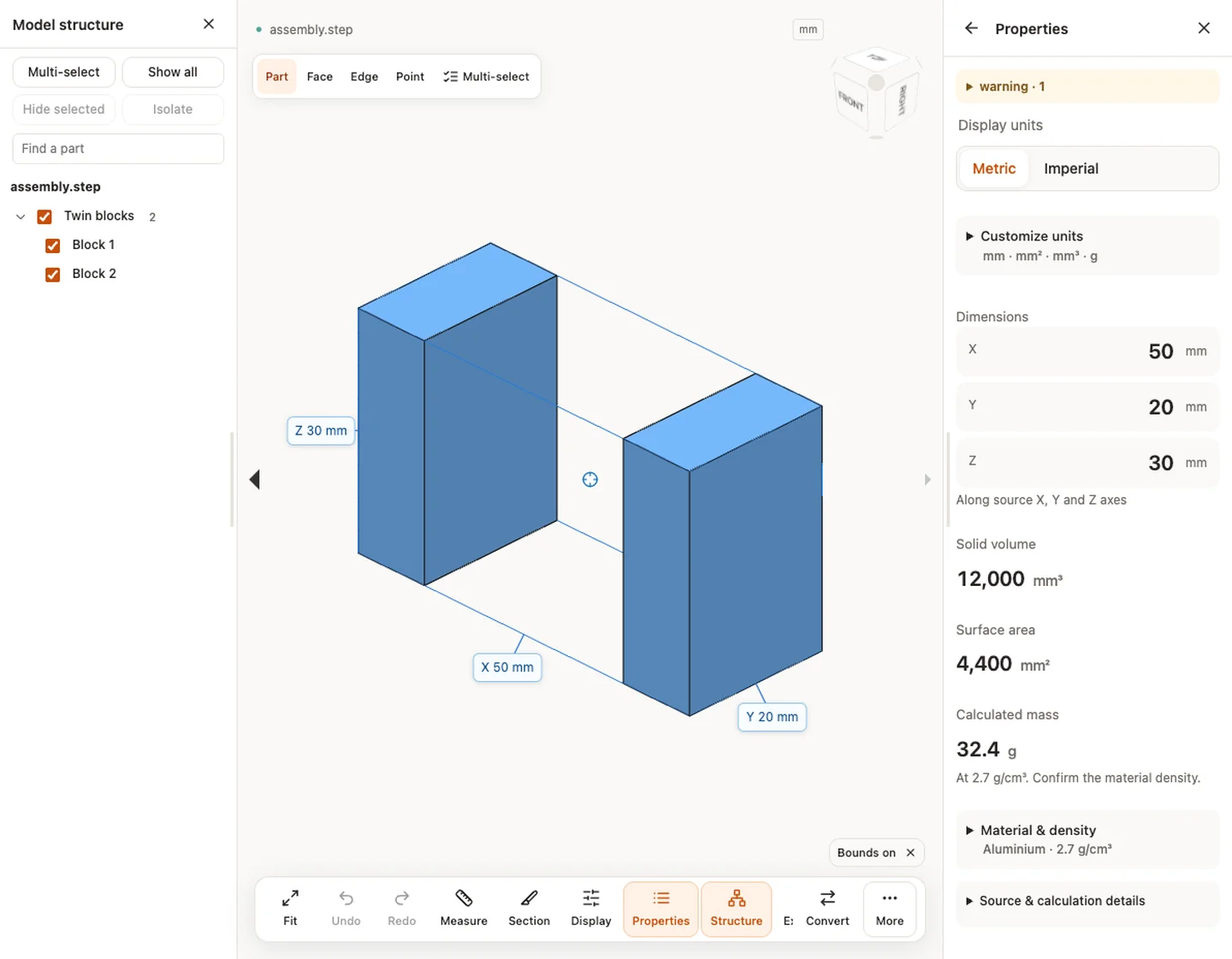Click the Show all button
The width and height of the screenshot is (1232, 959).
(173, 72)
